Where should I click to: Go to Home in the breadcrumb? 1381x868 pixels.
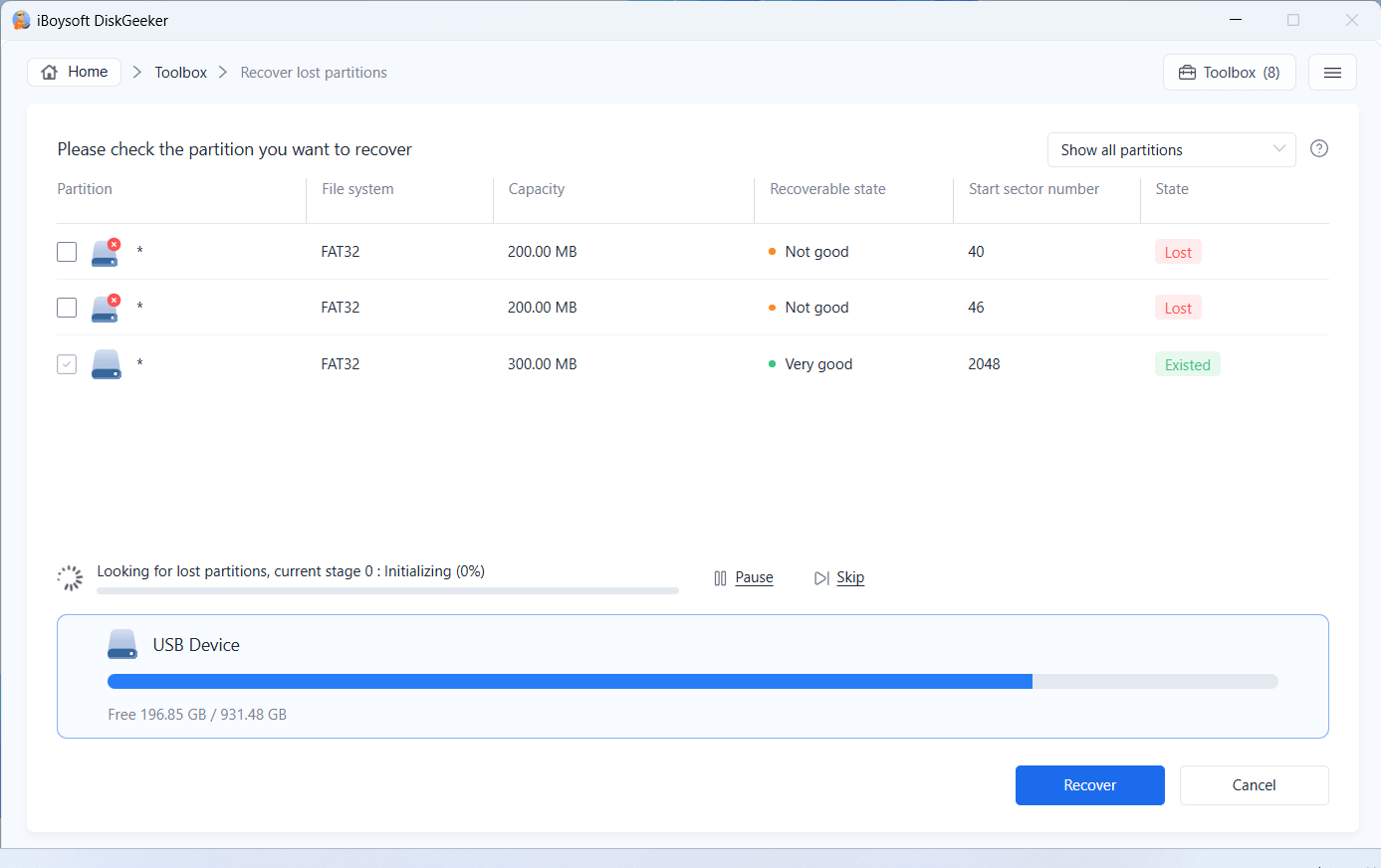tap(75, 72)
